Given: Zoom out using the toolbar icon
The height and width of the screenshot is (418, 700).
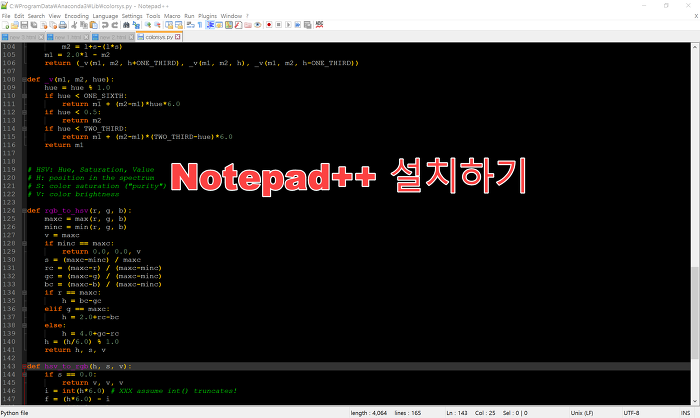Looking at the screenshot, I should point(157,25).
